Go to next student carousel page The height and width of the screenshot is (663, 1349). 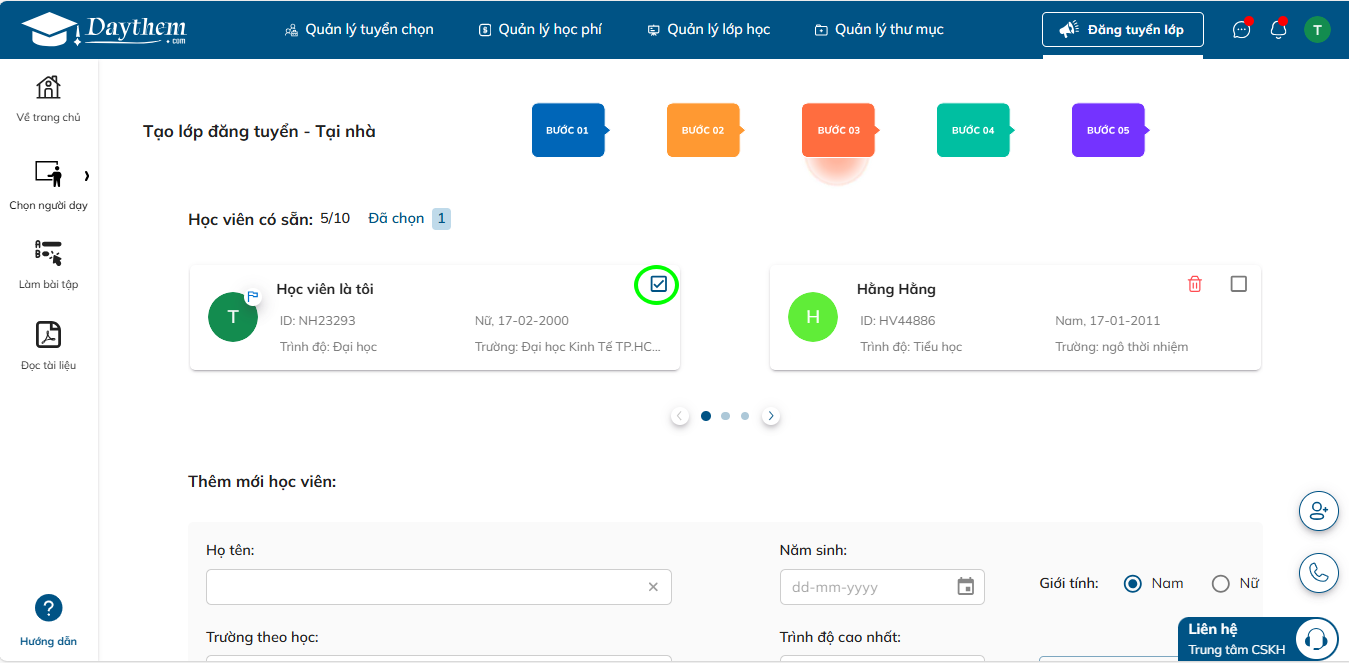pyautogui.click(x=770, y=416)
